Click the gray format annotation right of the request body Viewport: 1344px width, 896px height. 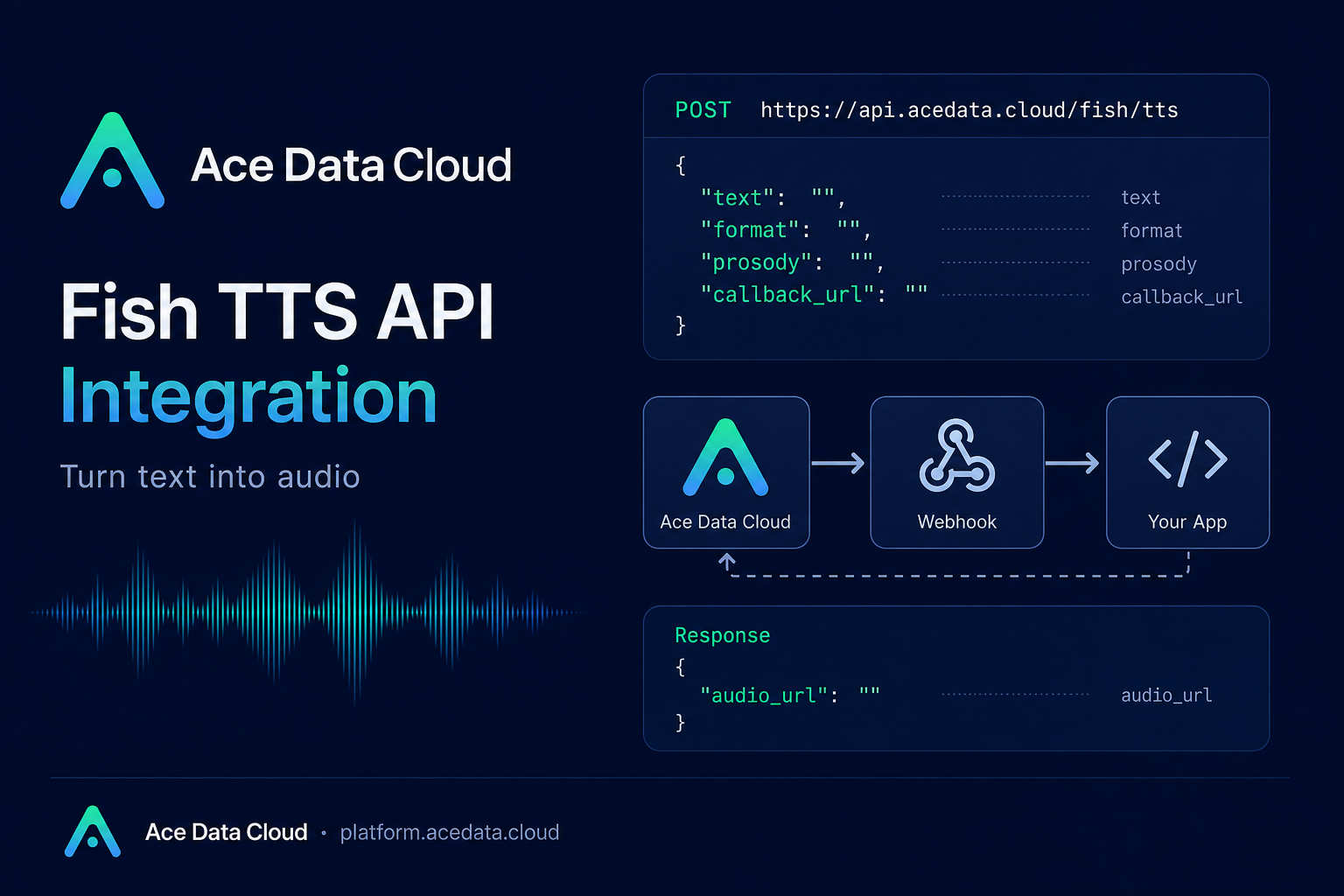[1151, 231]
